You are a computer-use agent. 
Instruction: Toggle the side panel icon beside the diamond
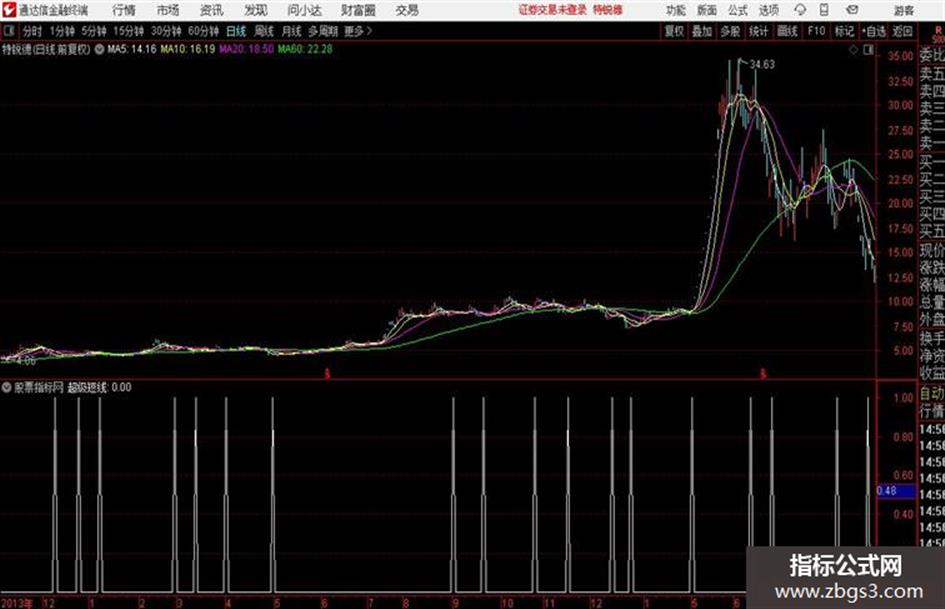pos(868,50)
